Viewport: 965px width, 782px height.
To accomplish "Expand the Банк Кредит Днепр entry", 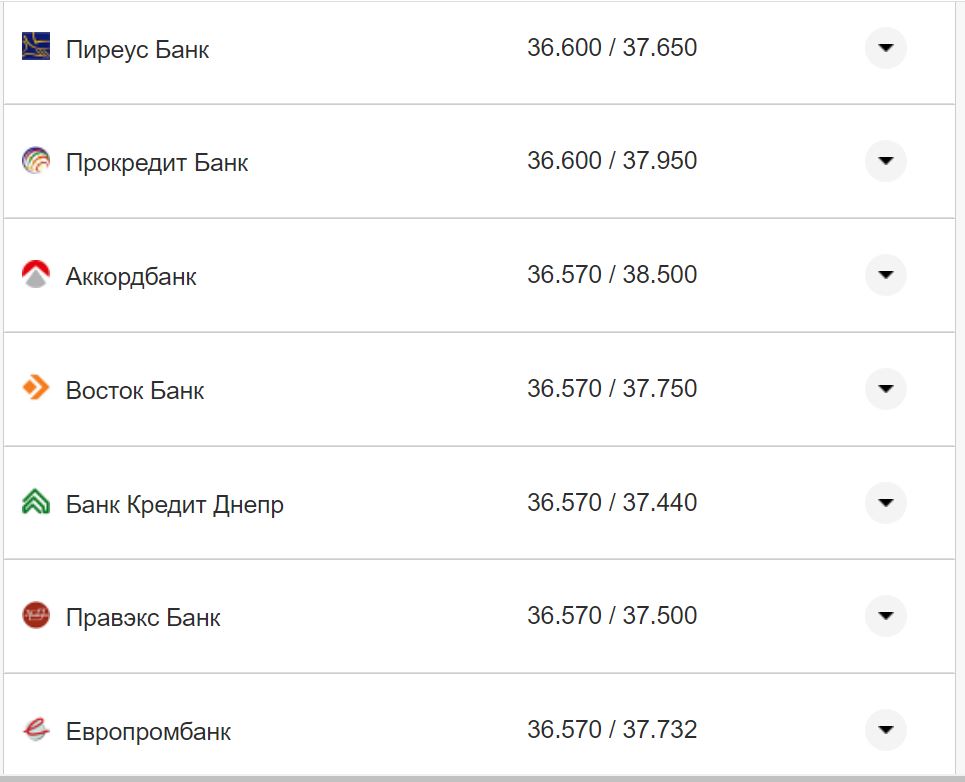I will pos(884,503).
